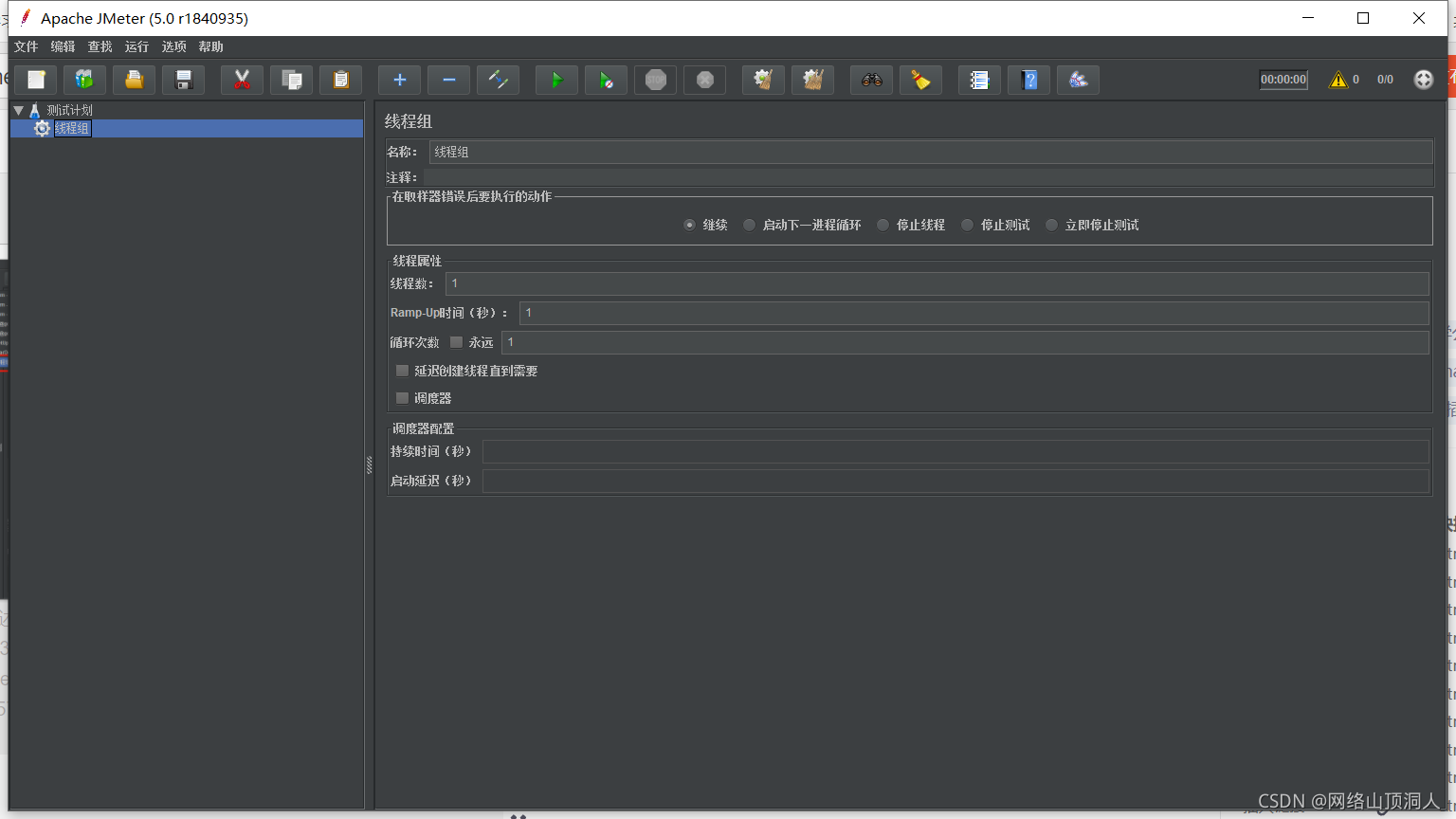The image size is (1456, 819).
Task: Open the Templates icon in toolbar
Action: pos(85,80)
